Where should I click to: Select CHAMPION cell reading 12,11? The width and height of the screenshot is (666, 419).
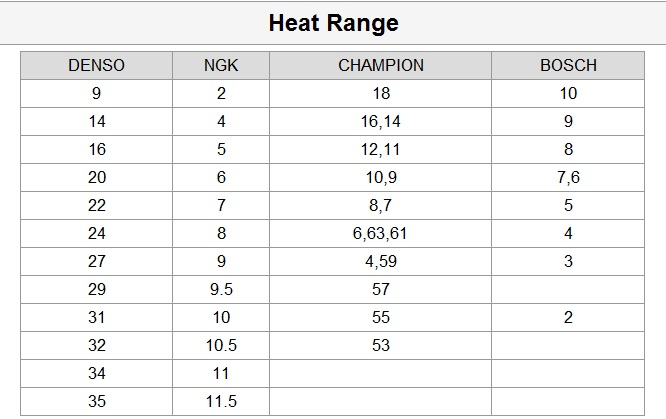[x=380, y=150]
